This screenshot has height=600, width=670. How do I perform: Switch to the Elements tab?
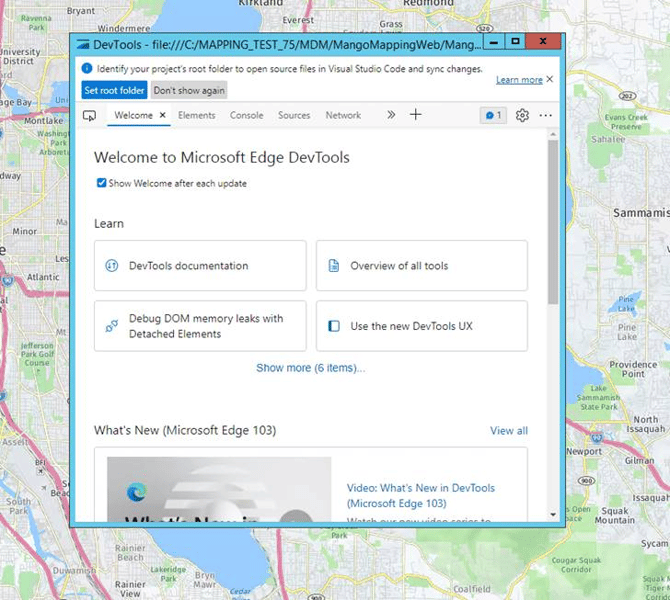click(197, 115)
